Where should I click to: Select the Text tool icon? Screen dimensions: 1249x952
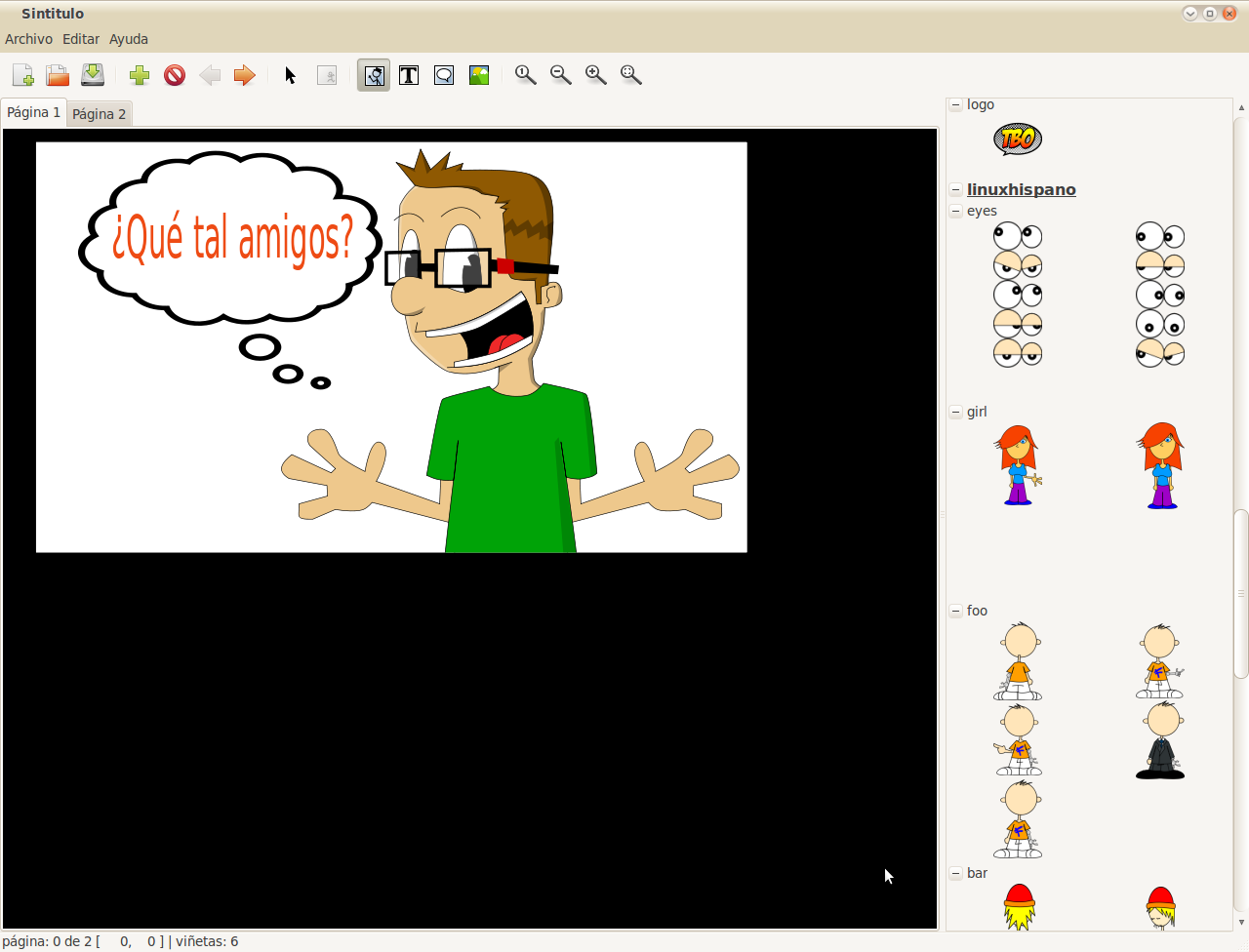[x=409, y=75]
